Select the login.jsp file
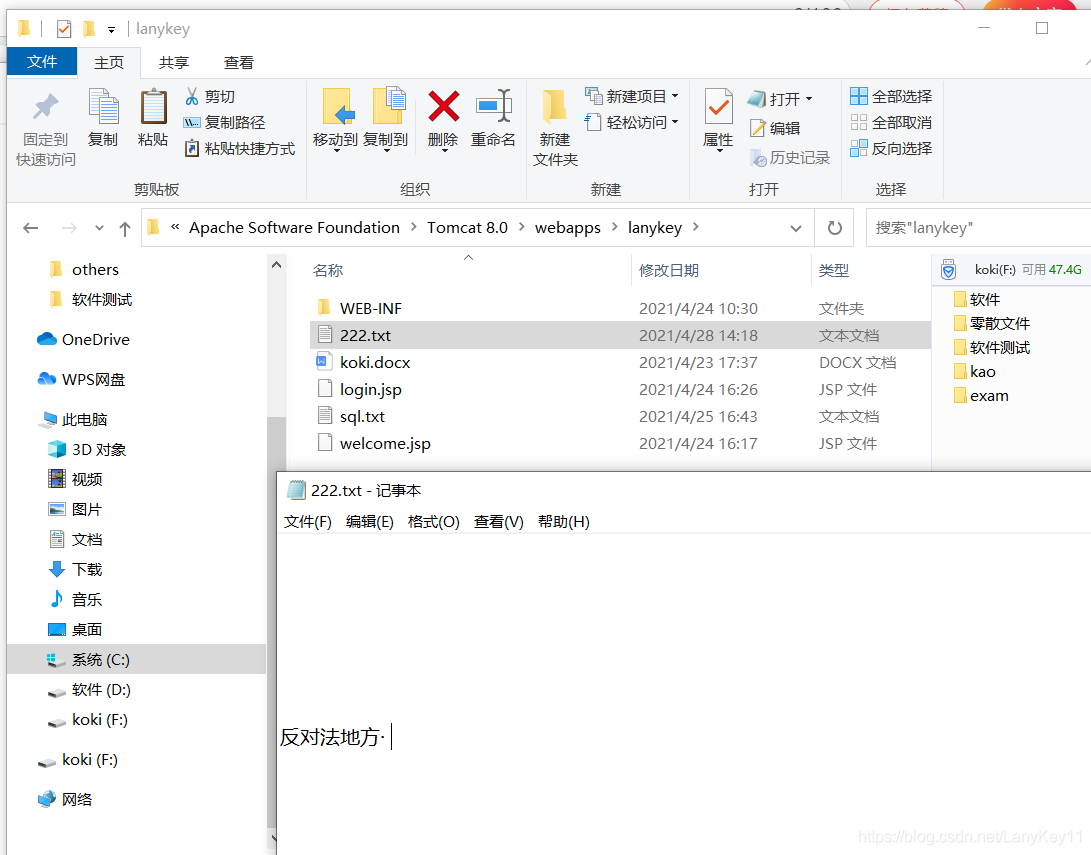Viewport: 1091px width, 855px height. click(x=370, y=390)
